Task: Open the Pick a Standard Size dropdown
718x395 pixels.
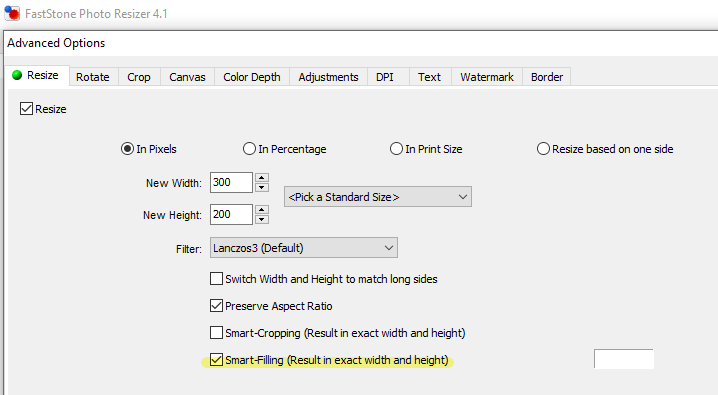Action: (378, 197)
